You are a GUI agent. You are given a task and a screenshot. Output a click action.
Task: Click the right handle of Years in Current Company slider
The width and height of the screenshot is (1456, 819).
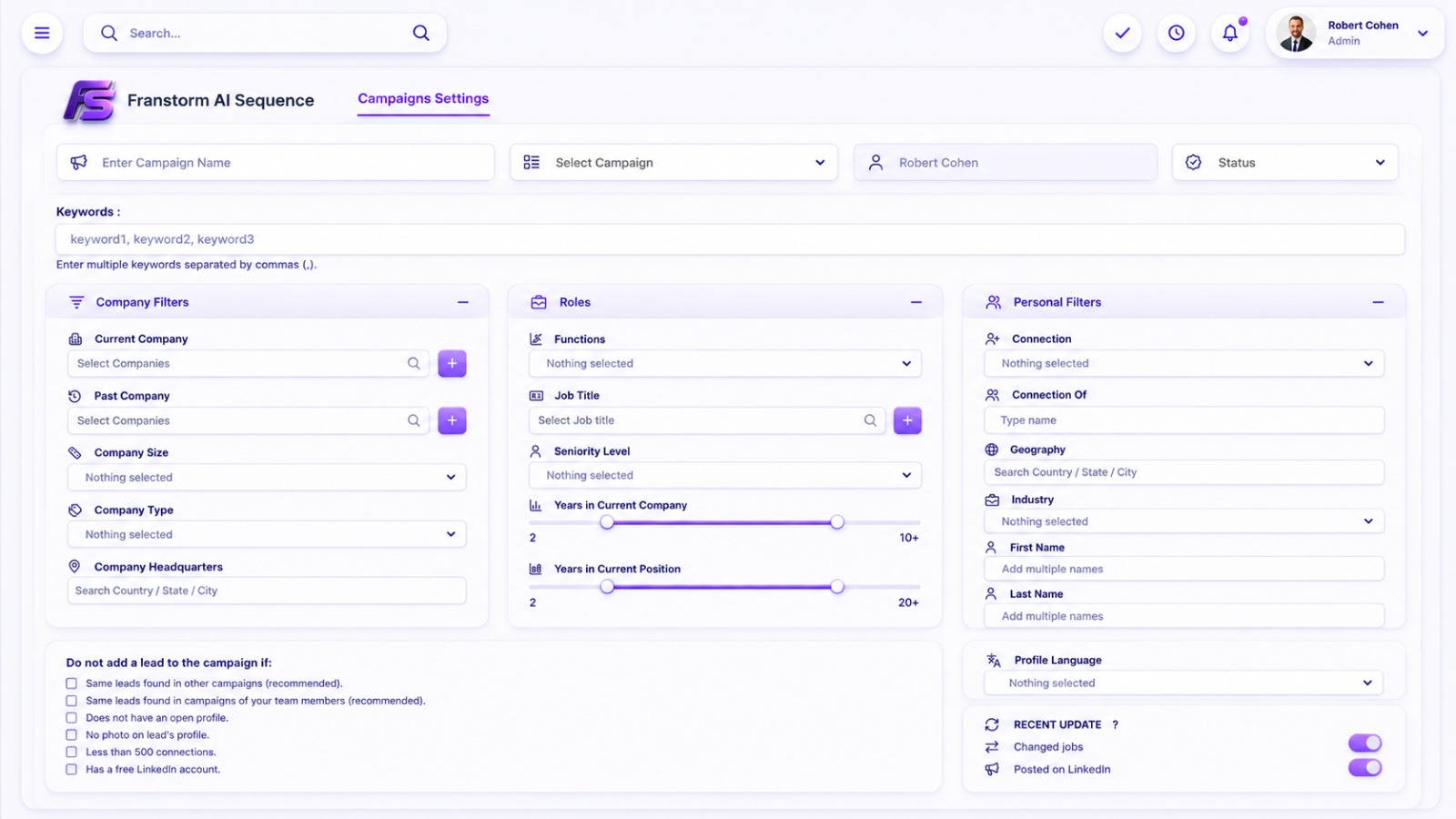(837, 522)
